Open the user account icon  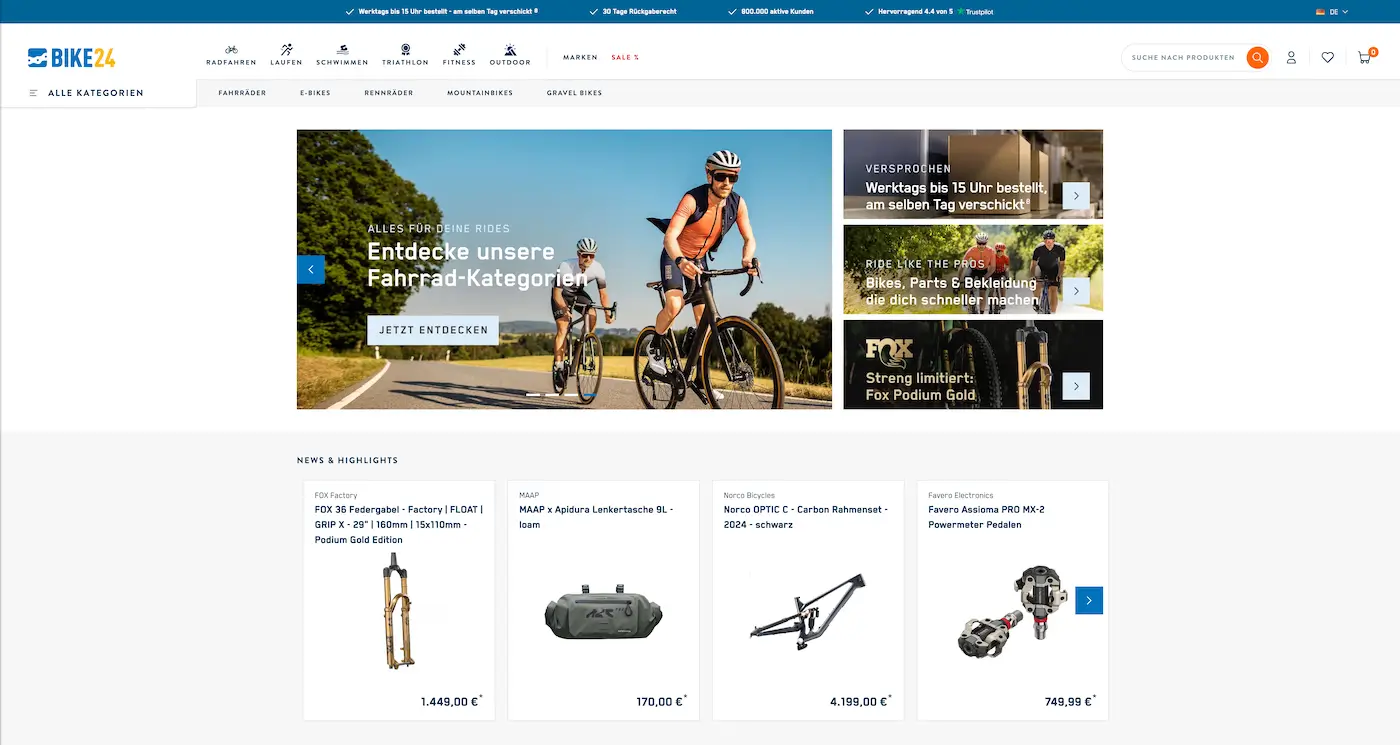1291,58
